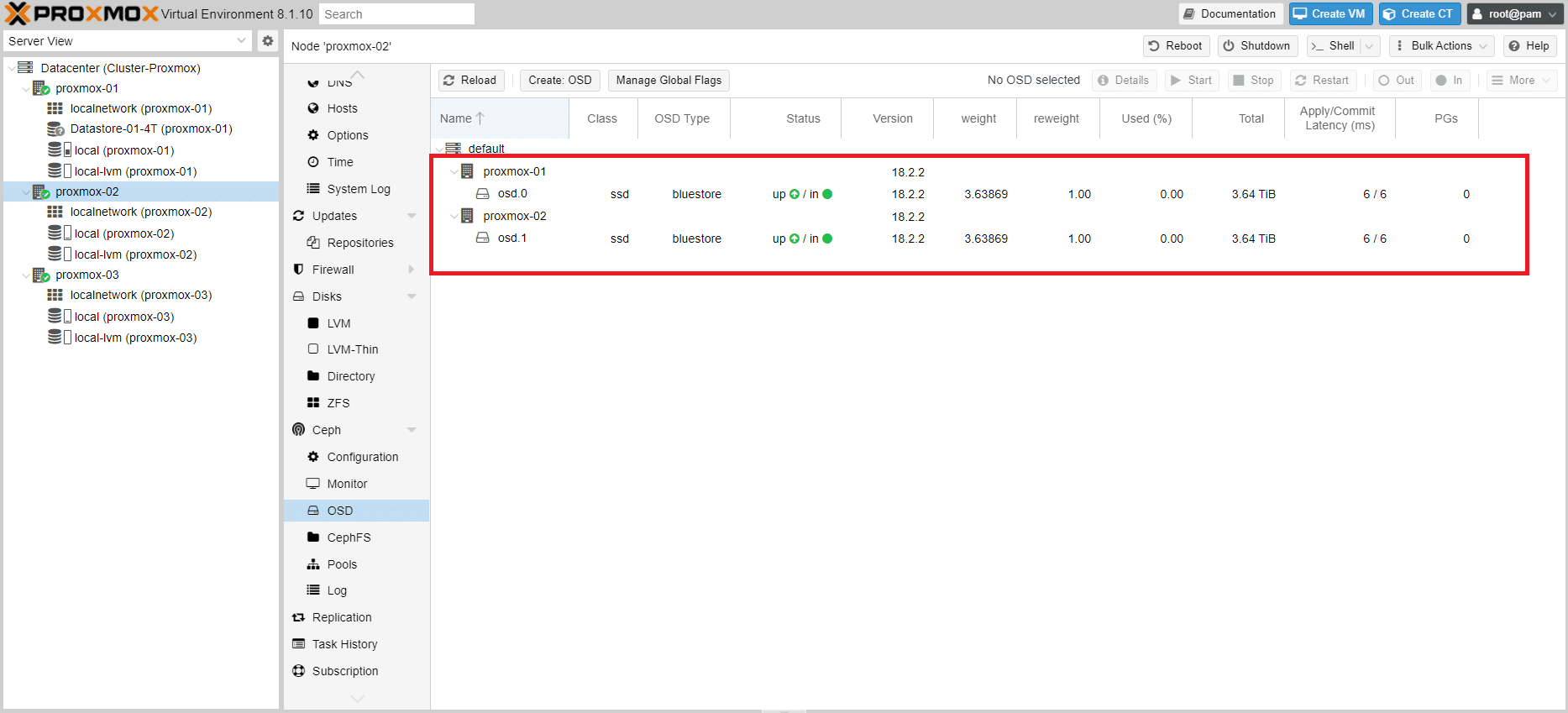Click Firewall shield icon
The image size is (1568, 713).
[x=298, y=270]
